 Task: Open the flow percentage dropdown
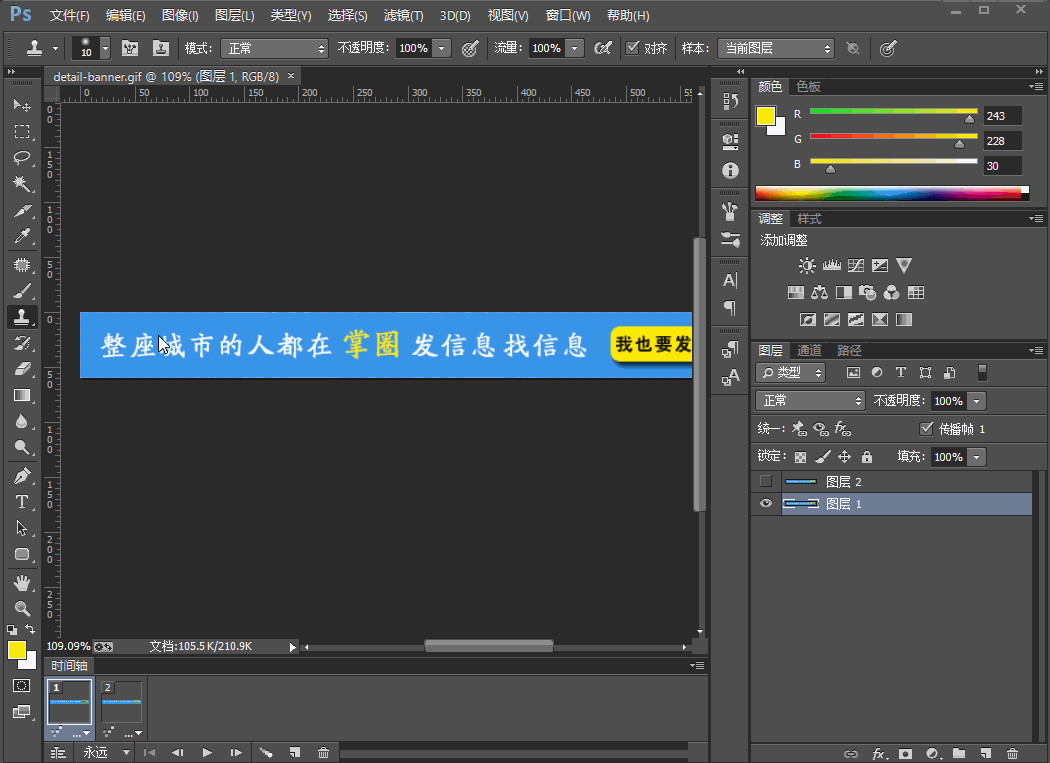574,48
